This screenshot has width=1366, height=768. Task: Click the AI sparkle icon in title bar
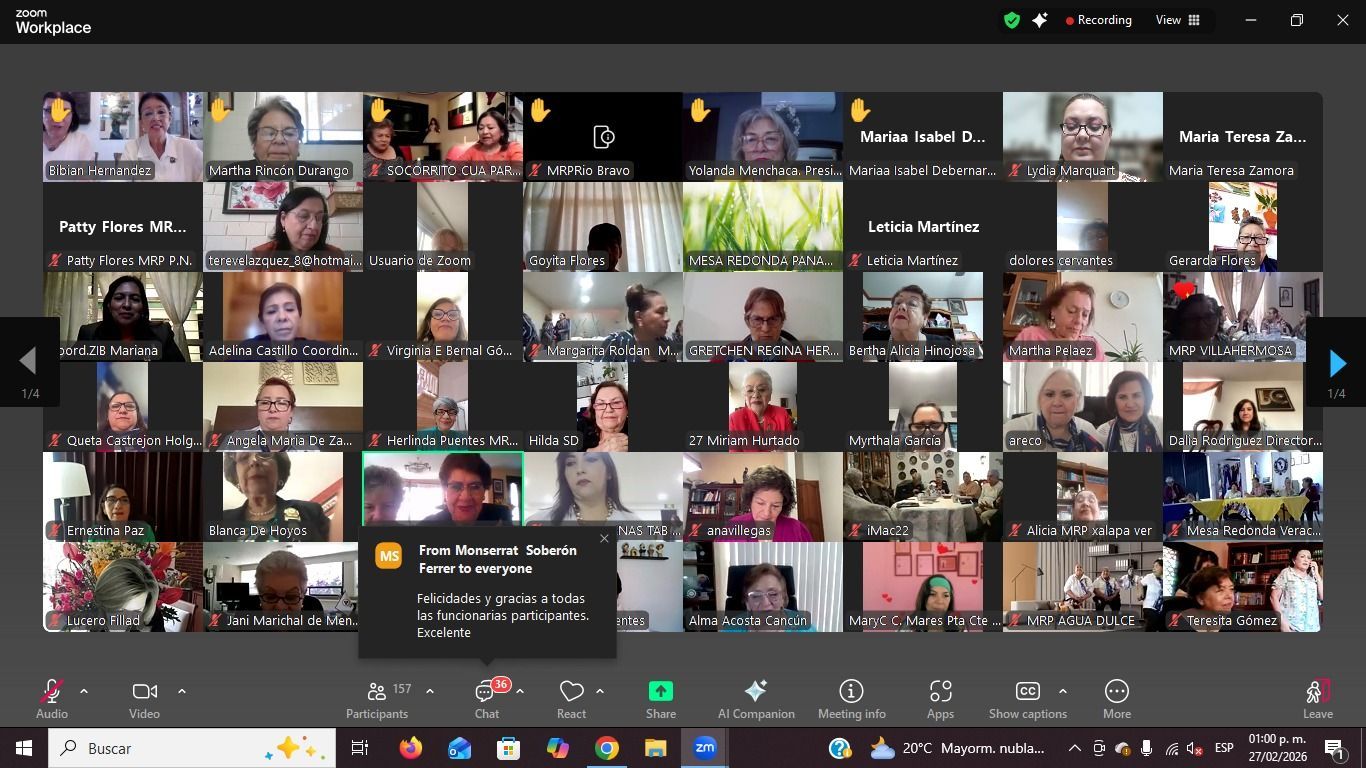tap(1040, 20)
